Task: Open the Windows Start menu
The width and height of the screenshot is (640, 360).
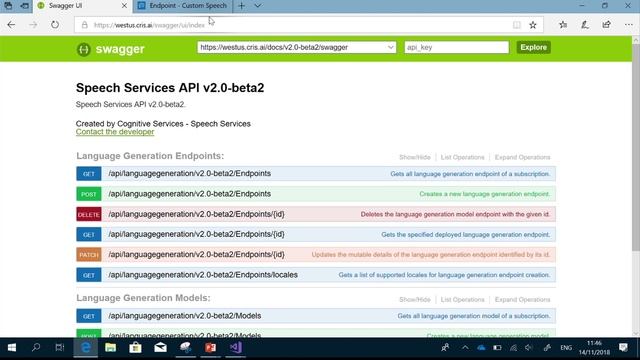Action: [x=11, y=348]
